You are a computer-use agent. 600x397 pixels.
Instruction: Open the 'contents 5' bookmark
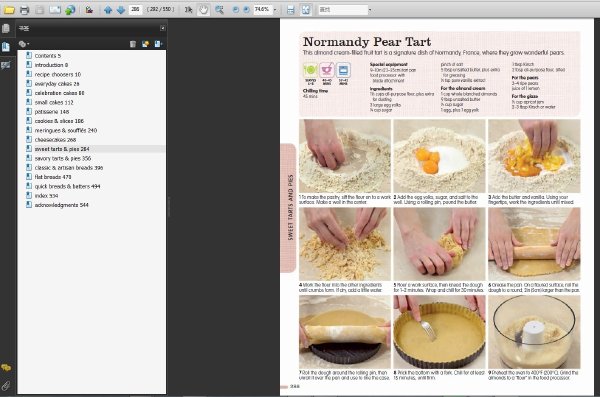pyautogui.click(x=47, y=56)
